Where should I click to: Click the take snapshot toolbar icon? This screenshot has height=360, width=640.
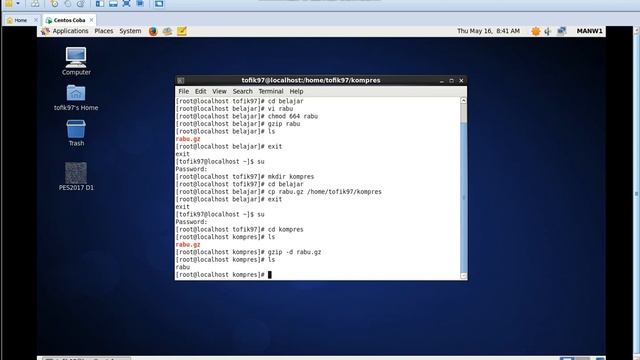(54, 4)
